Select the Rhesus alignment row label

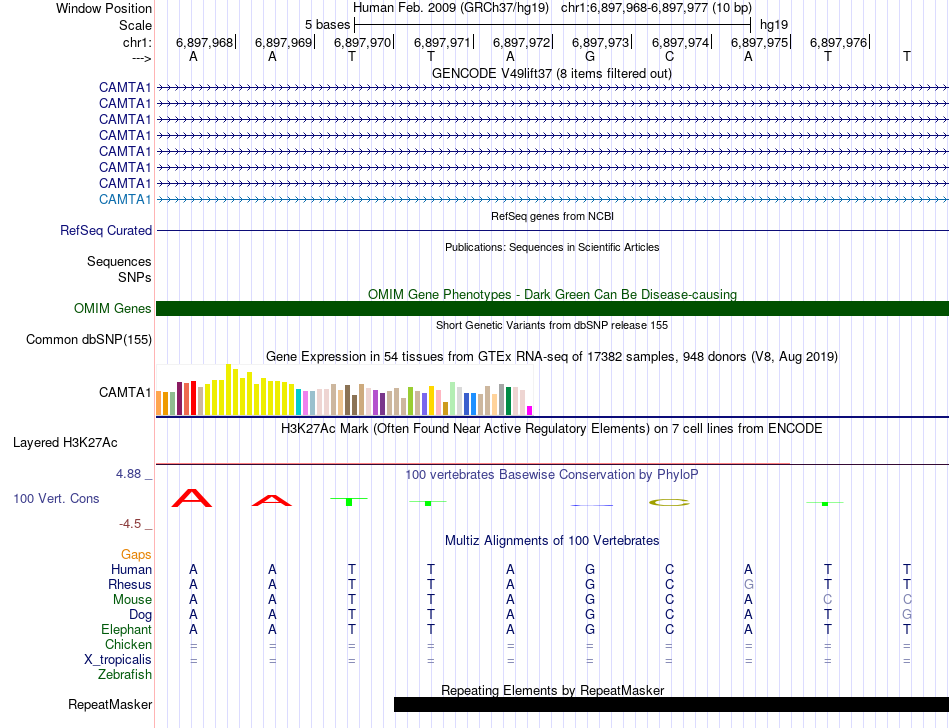point(130,584)
